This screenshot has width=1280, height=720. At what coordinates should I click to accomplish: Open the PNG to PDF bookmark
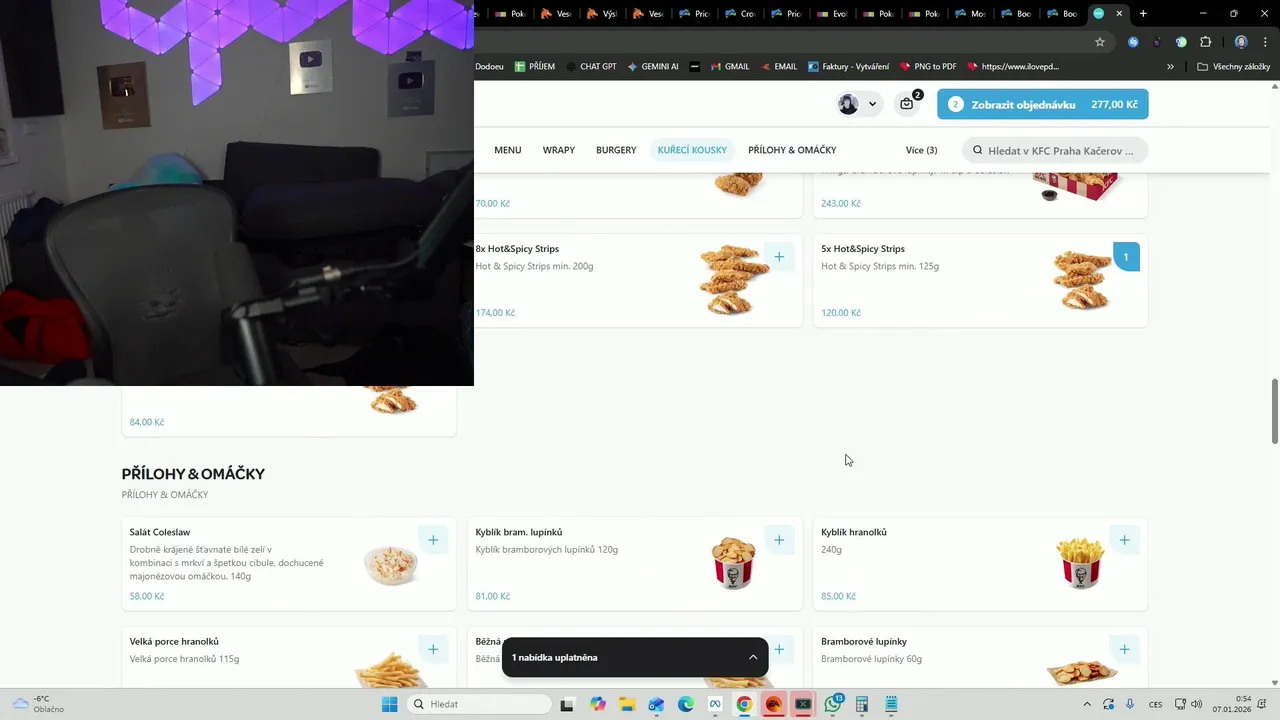[928, 66]
